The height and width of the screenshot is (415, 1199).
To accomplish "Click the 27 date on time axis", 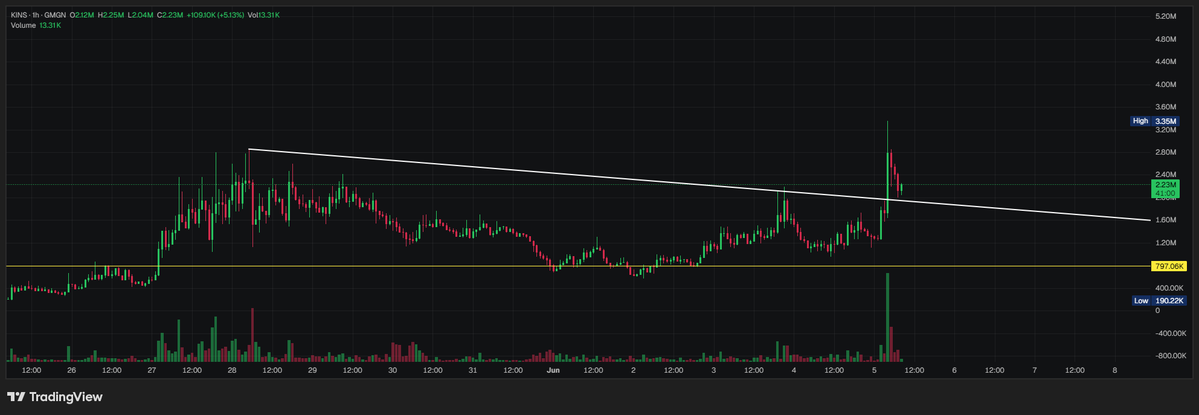I will click(x=151, y=370).
